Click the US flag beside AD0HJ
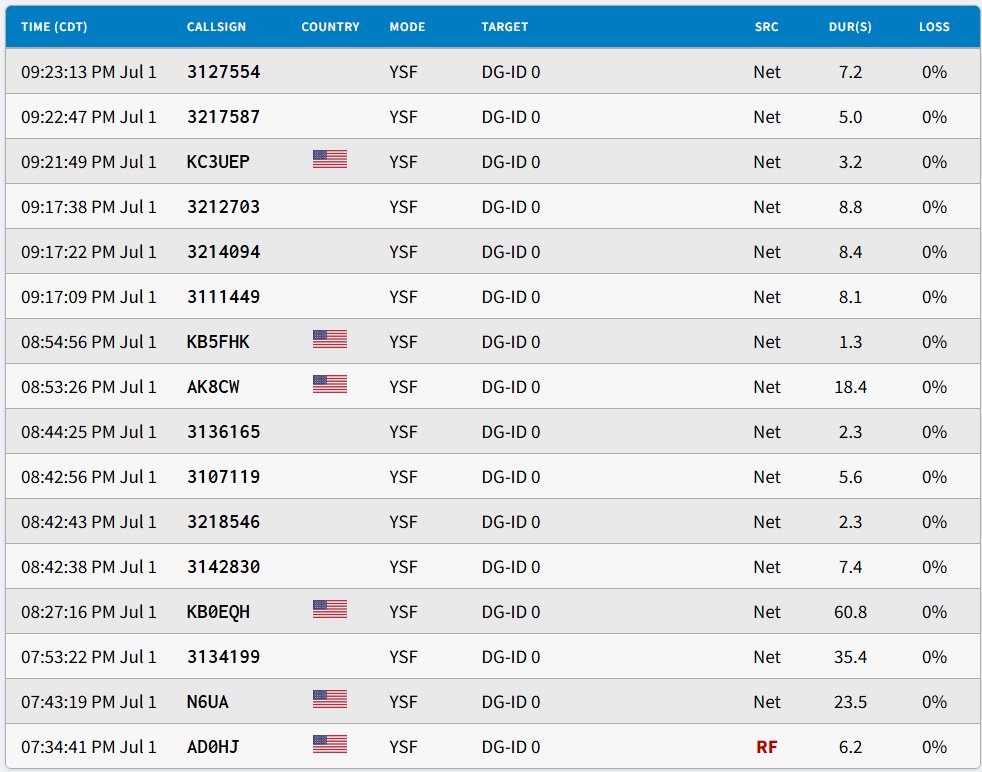Screen dimensions: 982x772 click(330, 744)
